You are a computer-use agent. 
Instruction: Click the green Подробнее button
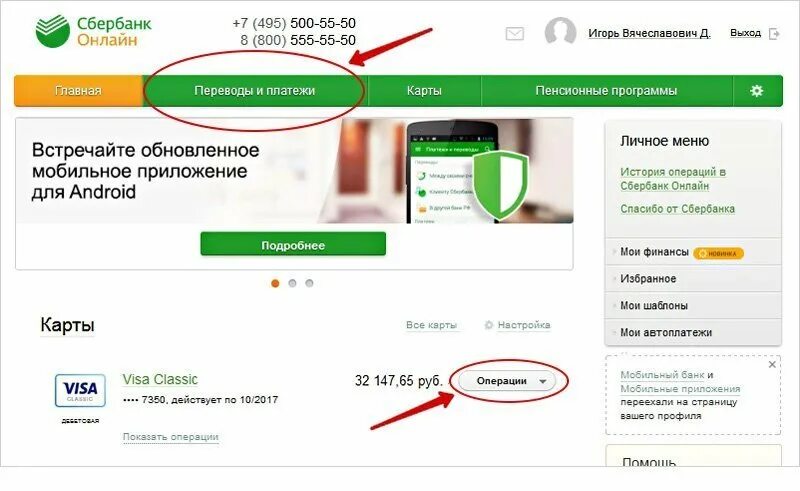click(x=293, y=244)
